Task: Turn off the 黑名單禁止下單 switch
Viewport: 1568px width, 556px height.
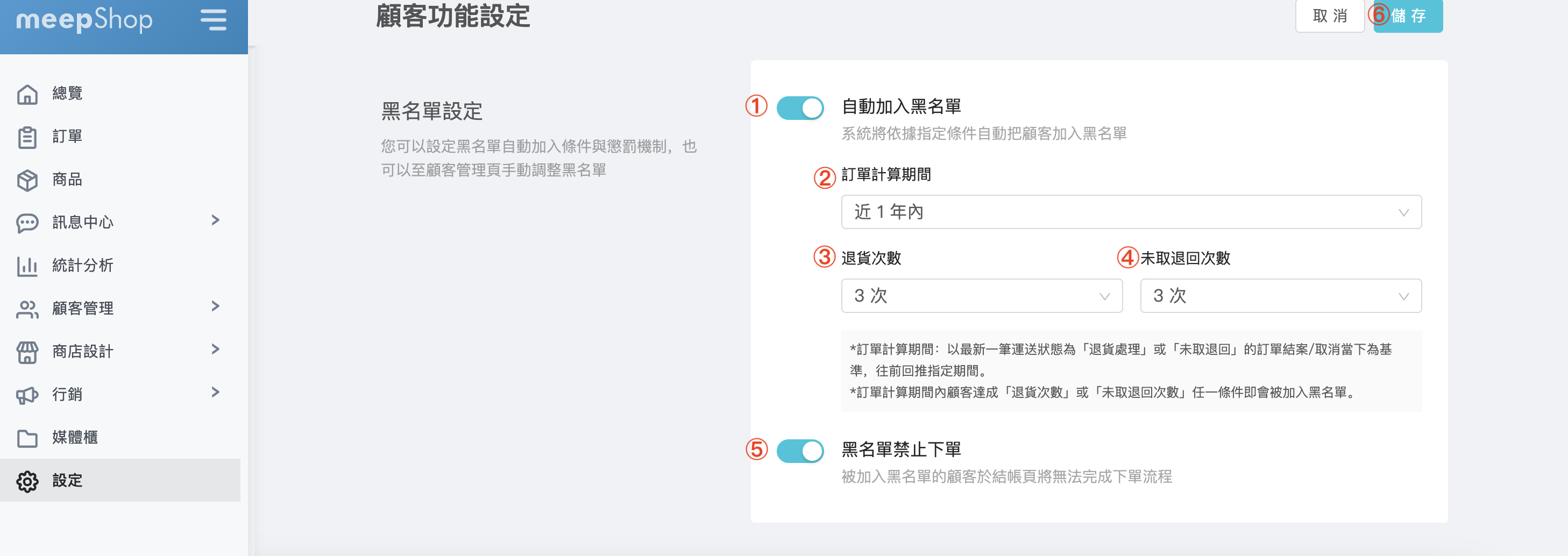Action: [x=800, y=451]
